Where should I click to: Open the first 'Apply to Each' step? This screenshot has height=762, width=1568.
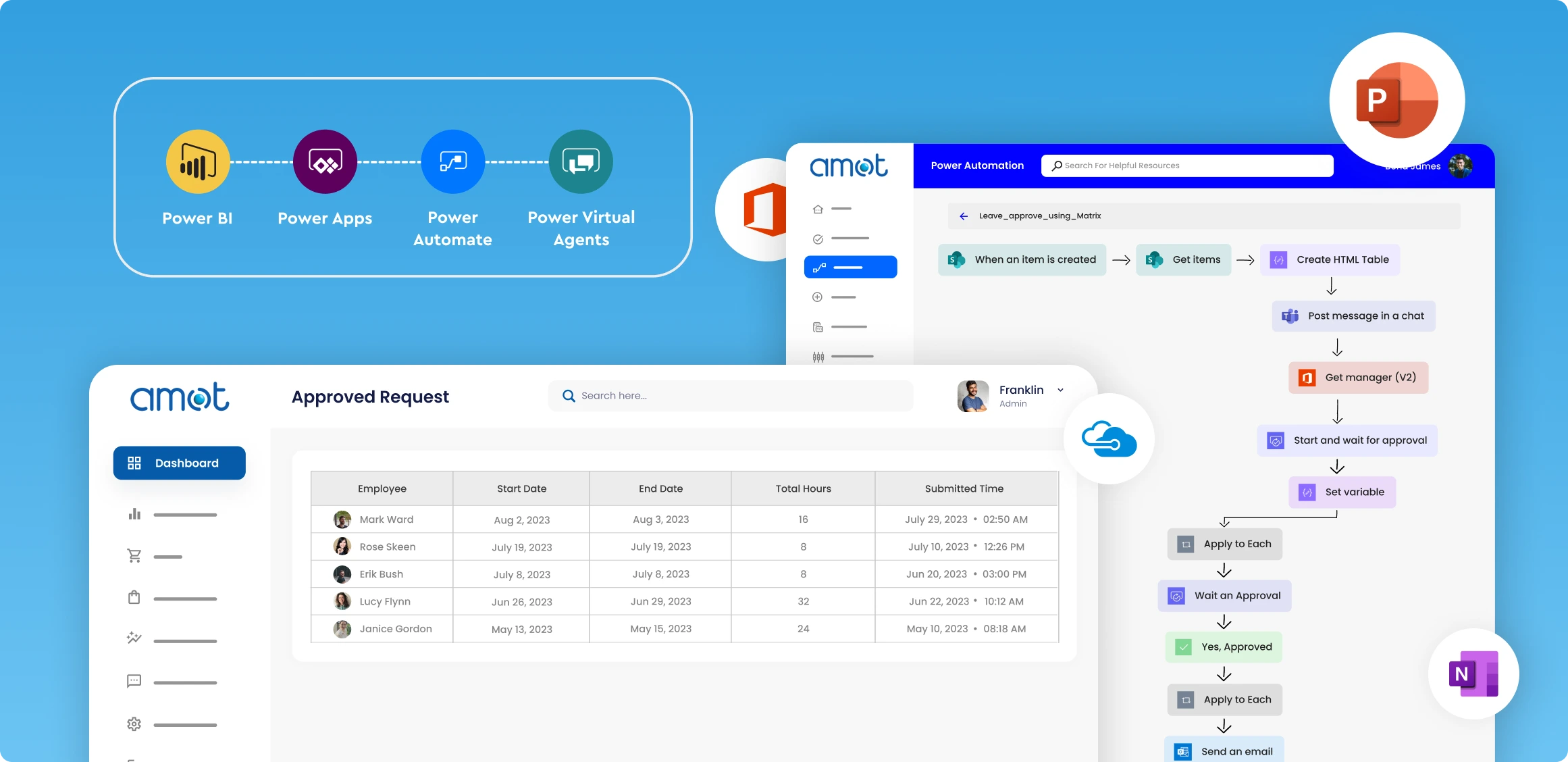pos(1224,544)
